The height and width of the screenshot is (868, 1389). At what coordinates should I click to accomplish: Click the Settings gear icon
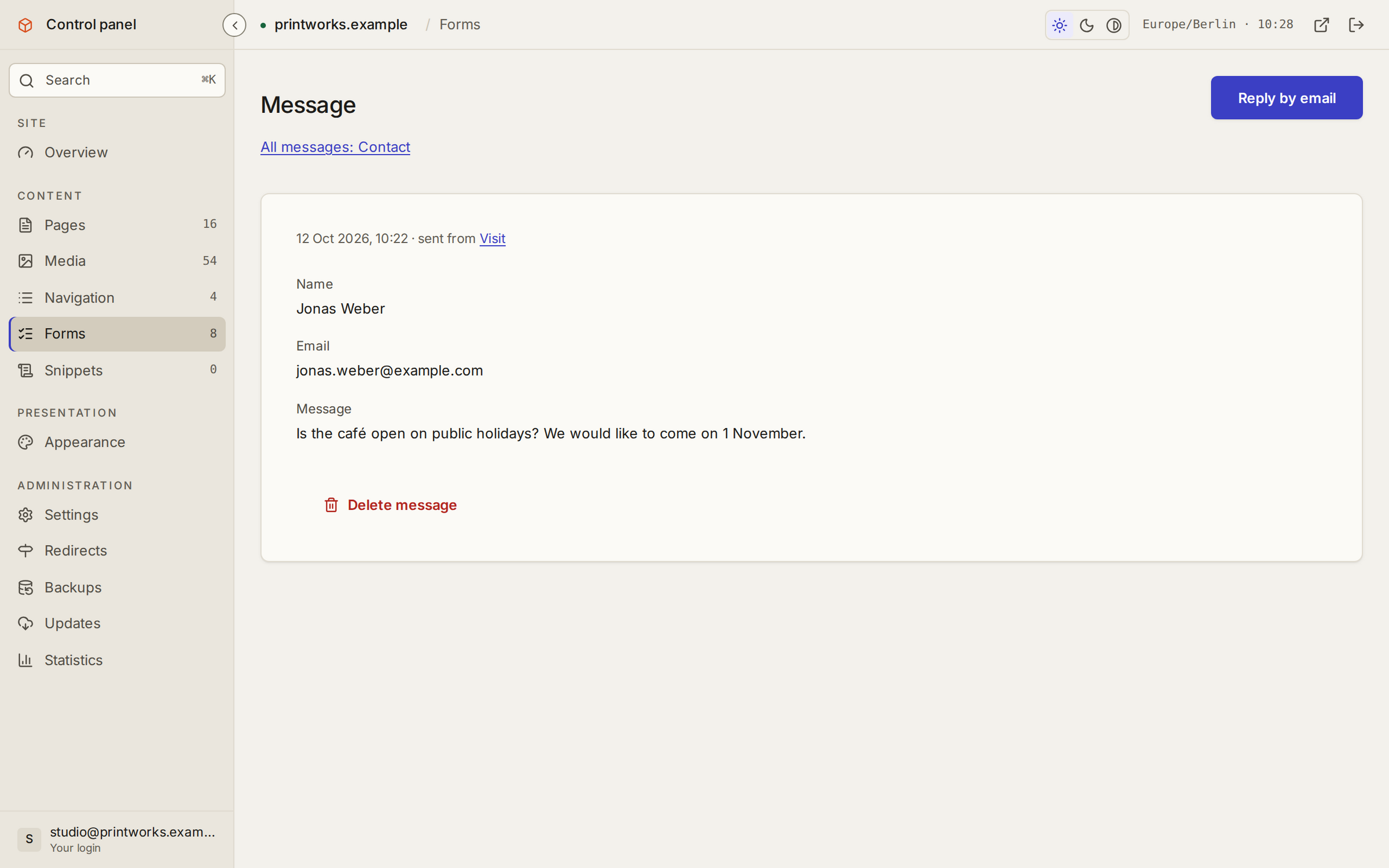25,514
